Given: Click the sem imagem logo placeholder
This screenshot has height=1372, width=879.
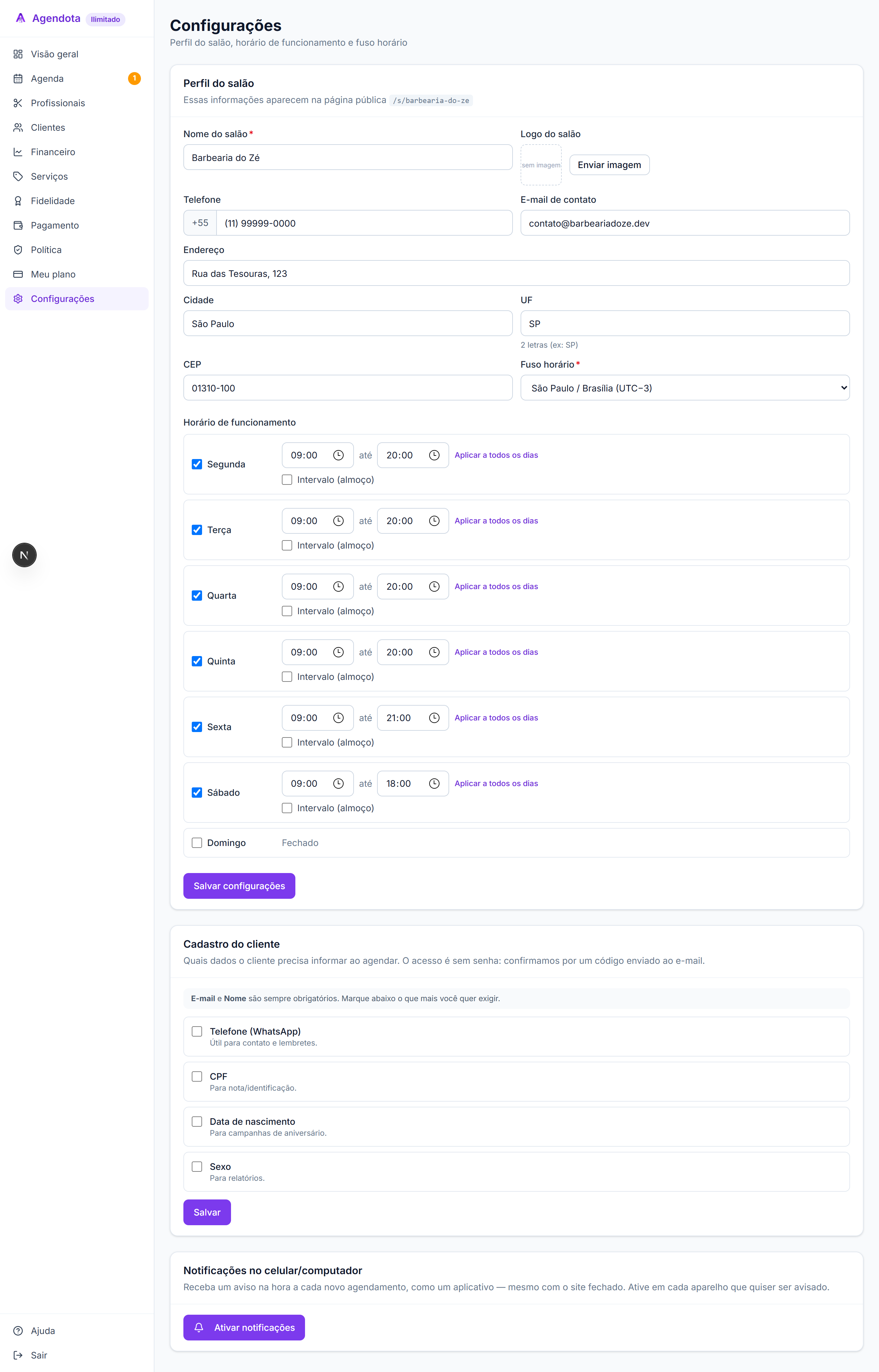Looking at the screenshot, I should [541, 165].
